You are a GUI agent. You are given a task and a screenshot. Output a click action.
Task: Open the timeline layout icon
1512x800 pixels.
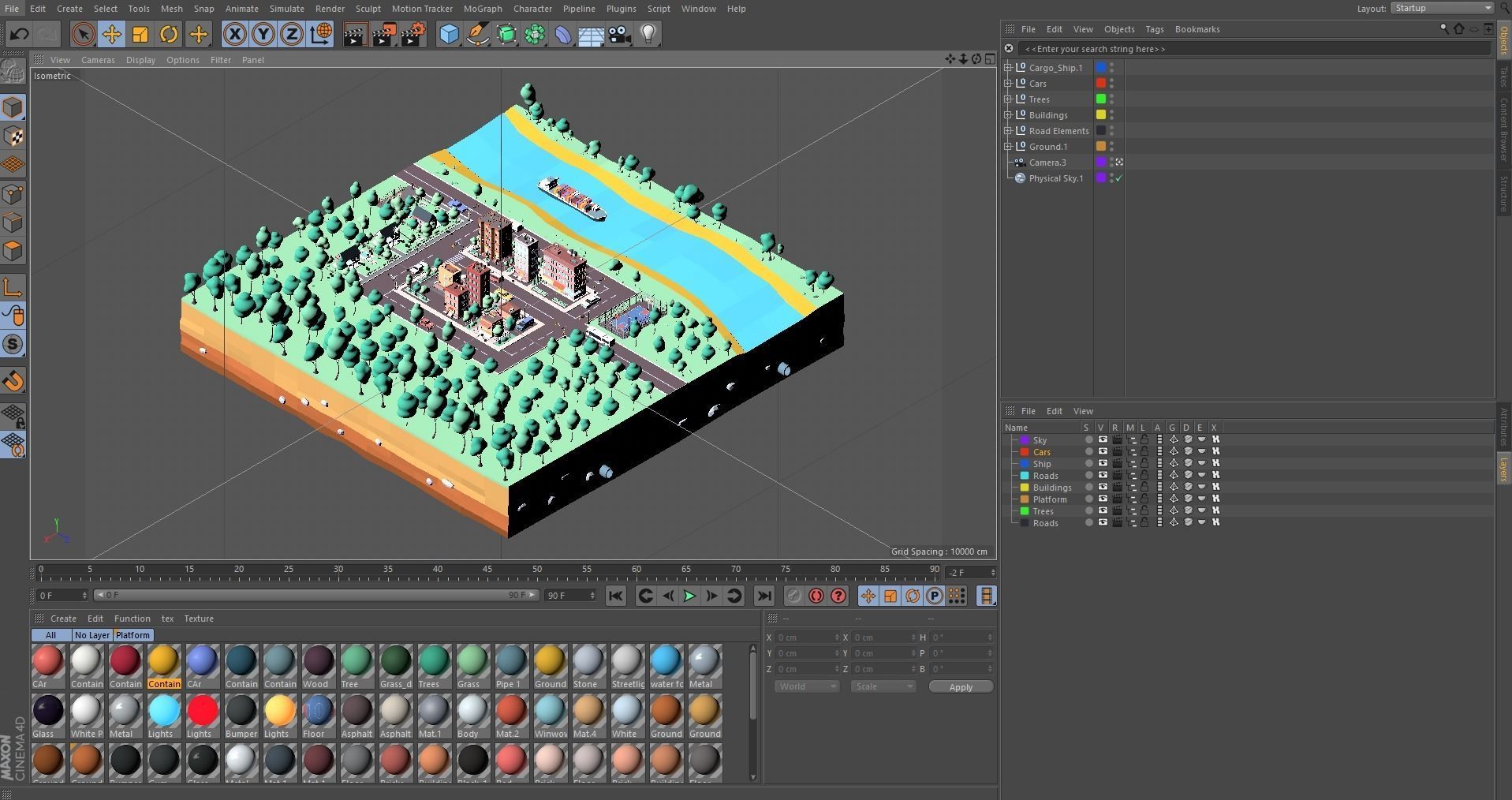pyautogui.click(x=987, y=596)
